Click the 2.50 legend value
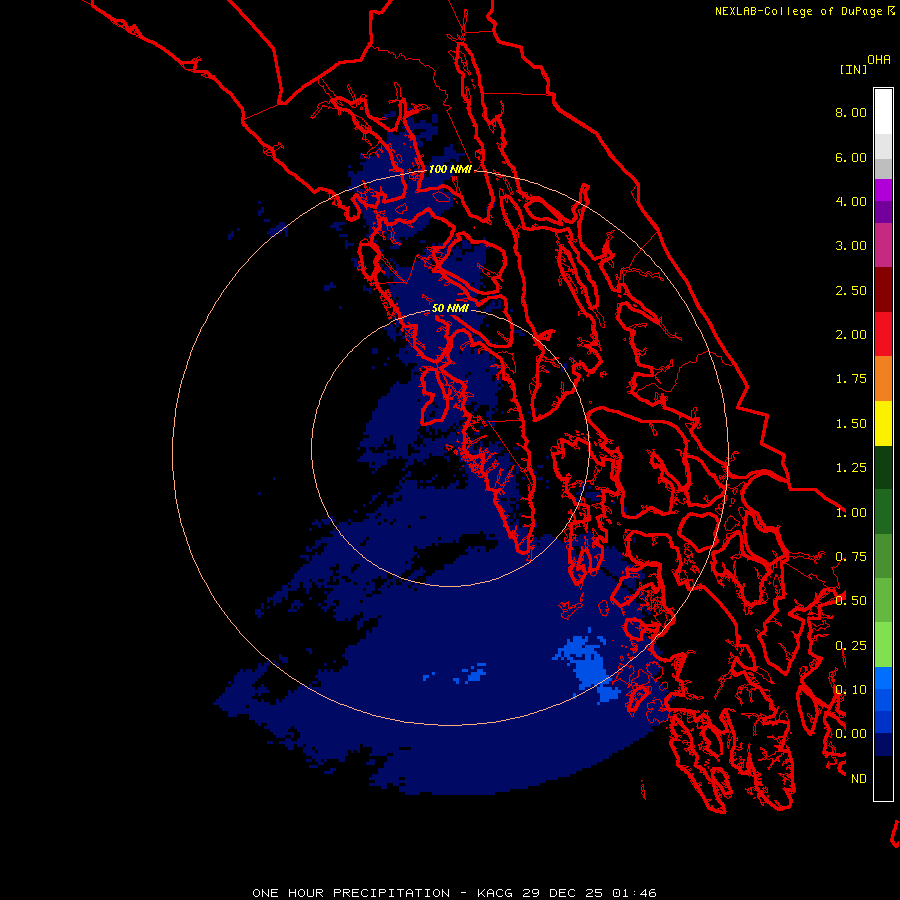This screenshot has width=900, height=900. click(851, 290)
